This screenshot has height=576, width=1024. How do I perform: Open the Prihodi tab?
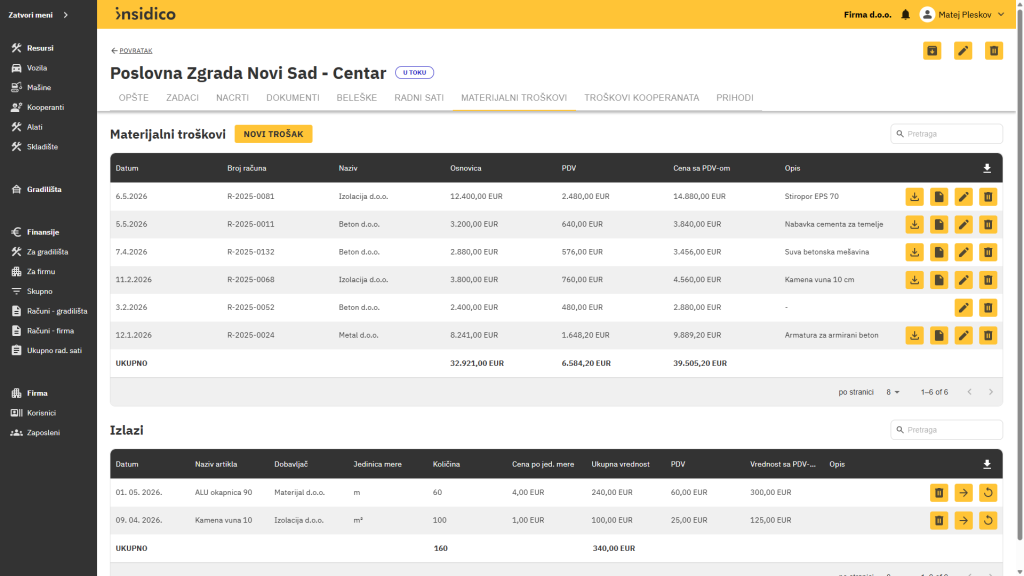735,98
